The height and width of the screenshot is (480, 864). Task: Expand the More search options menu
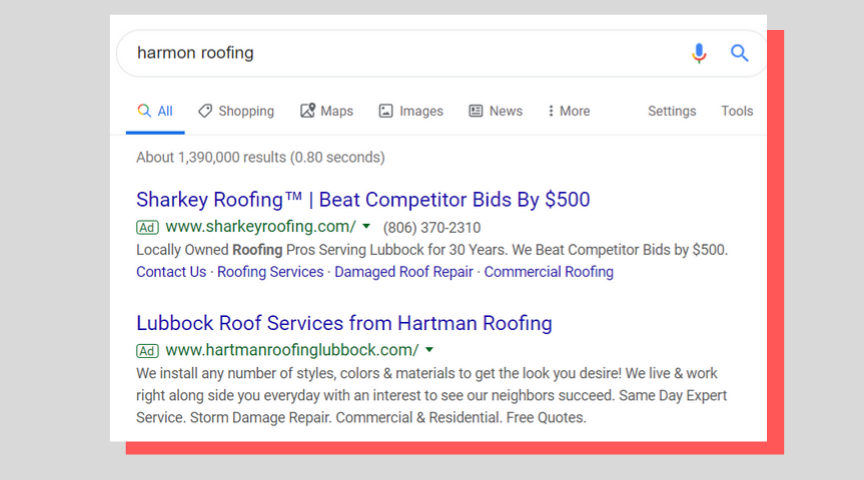569,111
